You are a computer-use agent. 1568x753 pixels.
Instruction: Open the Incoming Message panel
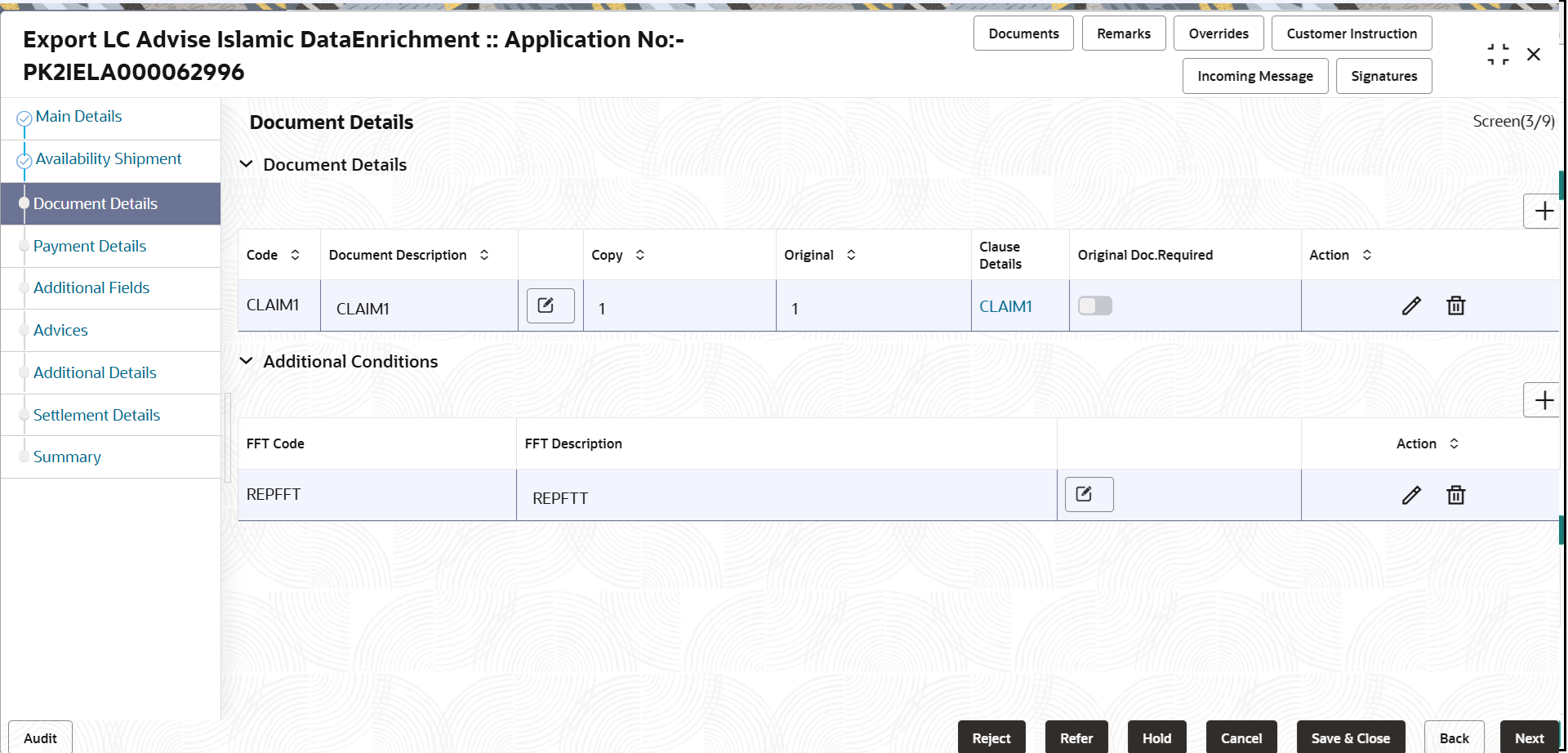pos(1254,76)
